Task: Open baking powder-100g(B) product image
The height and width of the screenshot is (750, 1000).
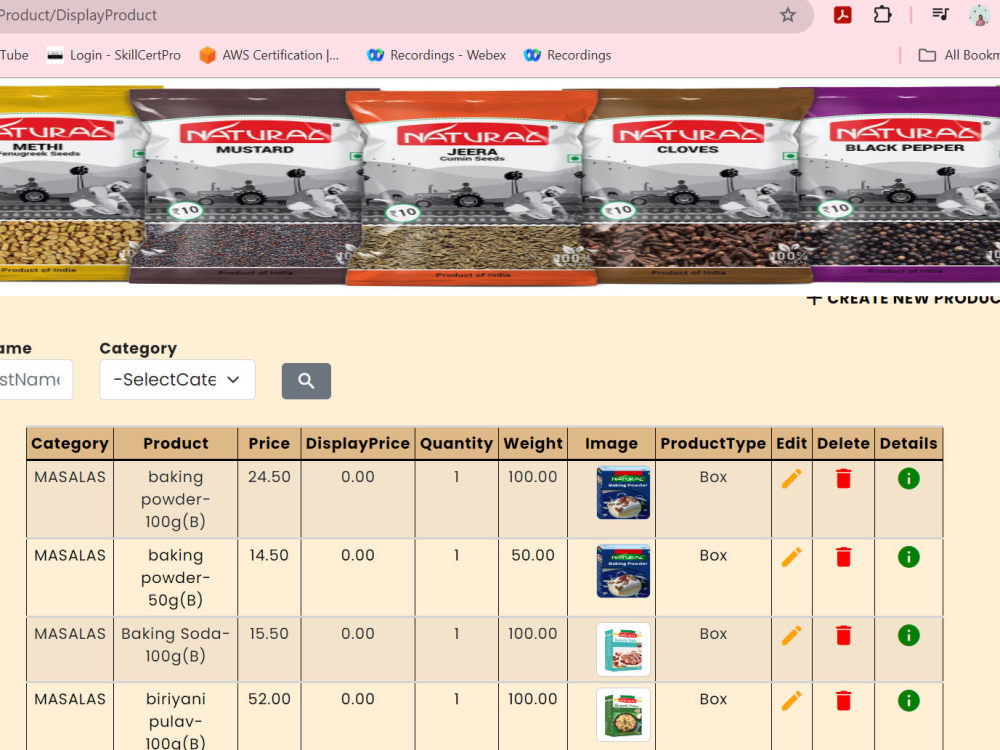Action: tap(623, 492)
